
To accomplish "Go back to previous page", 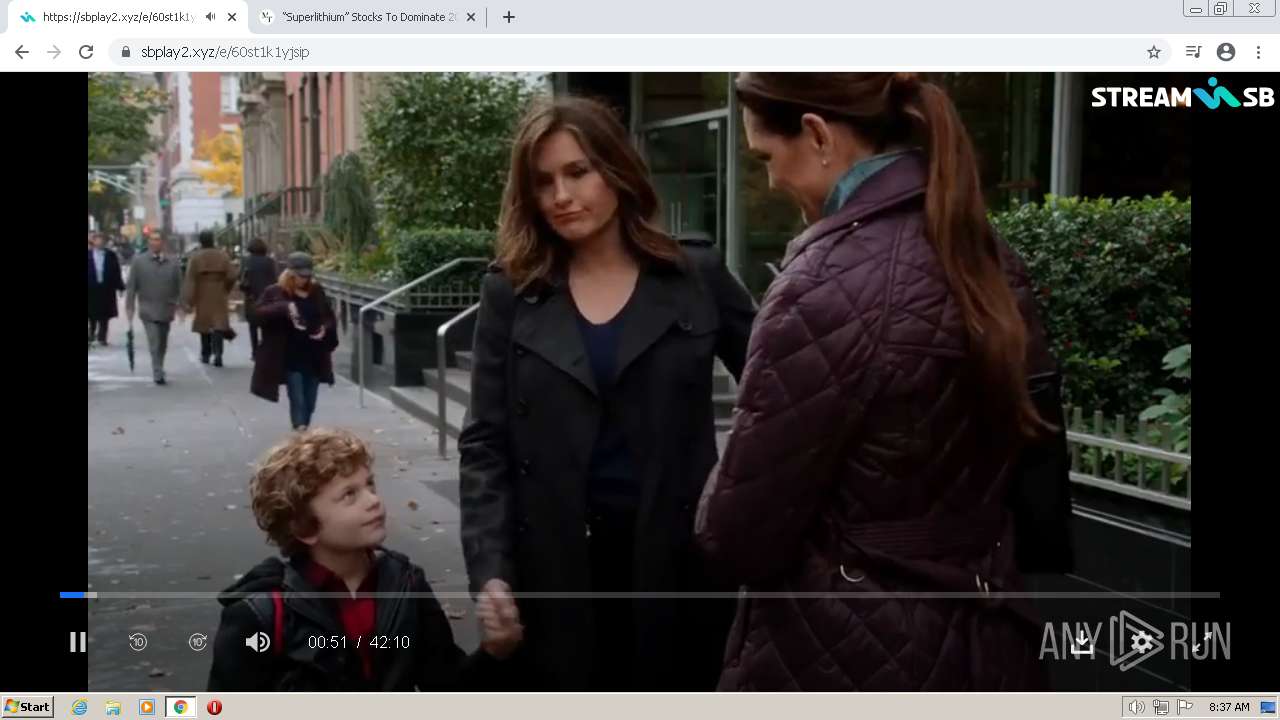I will pyautogui.click(x=22, y=52).
